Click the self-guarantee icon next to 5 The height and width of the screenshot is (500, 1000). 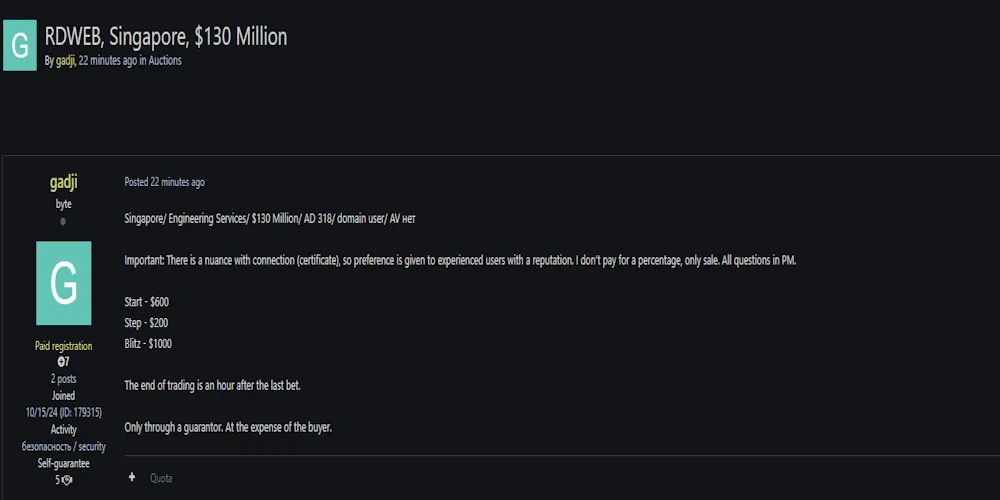[x=67, y=480]
